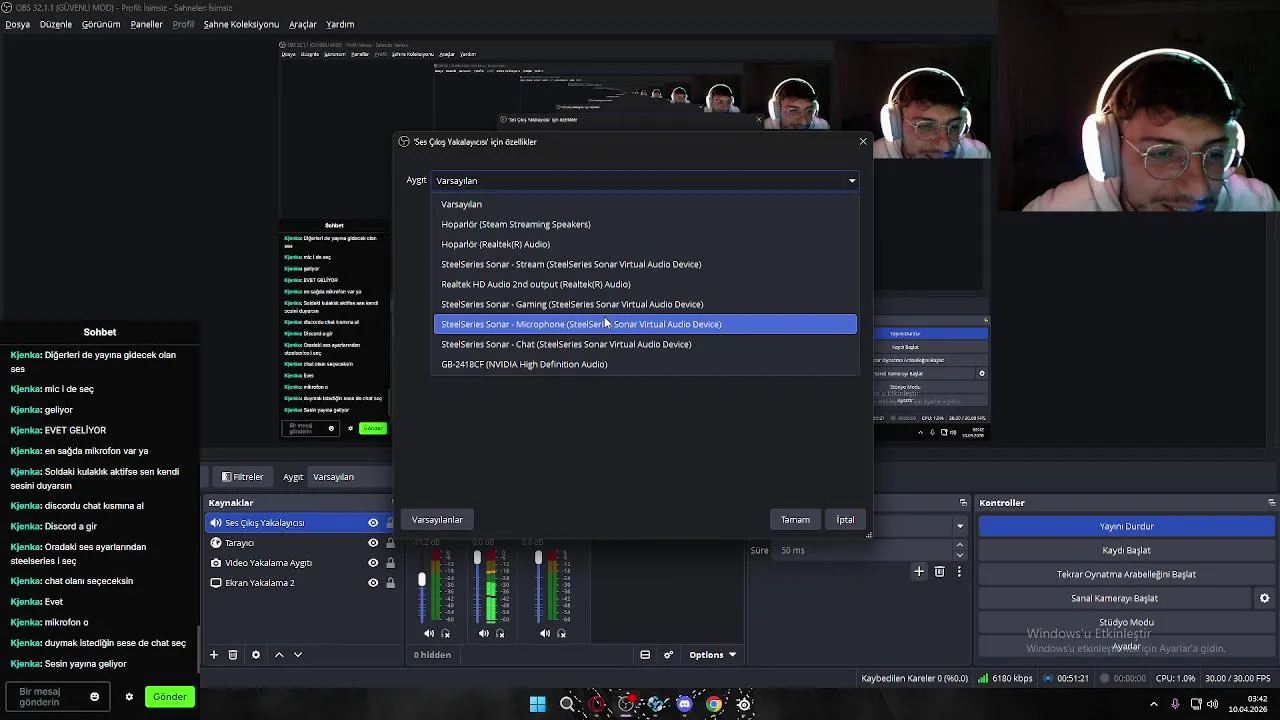Click camera icon of Video Yakalama Aygıtı source
1280x720 pixels.
[215, 563]
